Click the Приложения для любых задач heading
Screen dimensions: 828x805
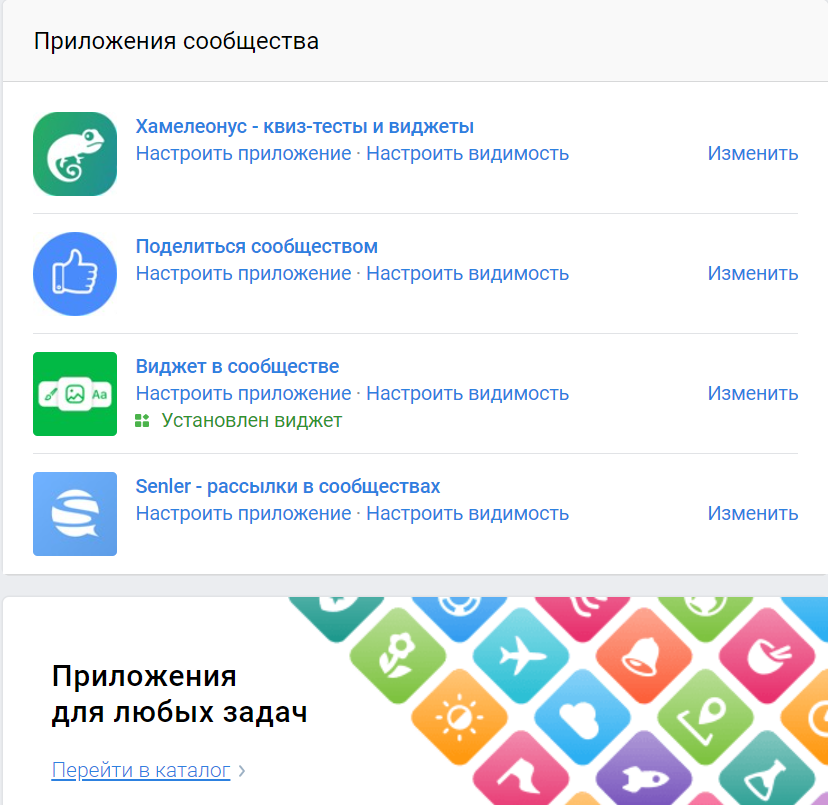point(180,694)
